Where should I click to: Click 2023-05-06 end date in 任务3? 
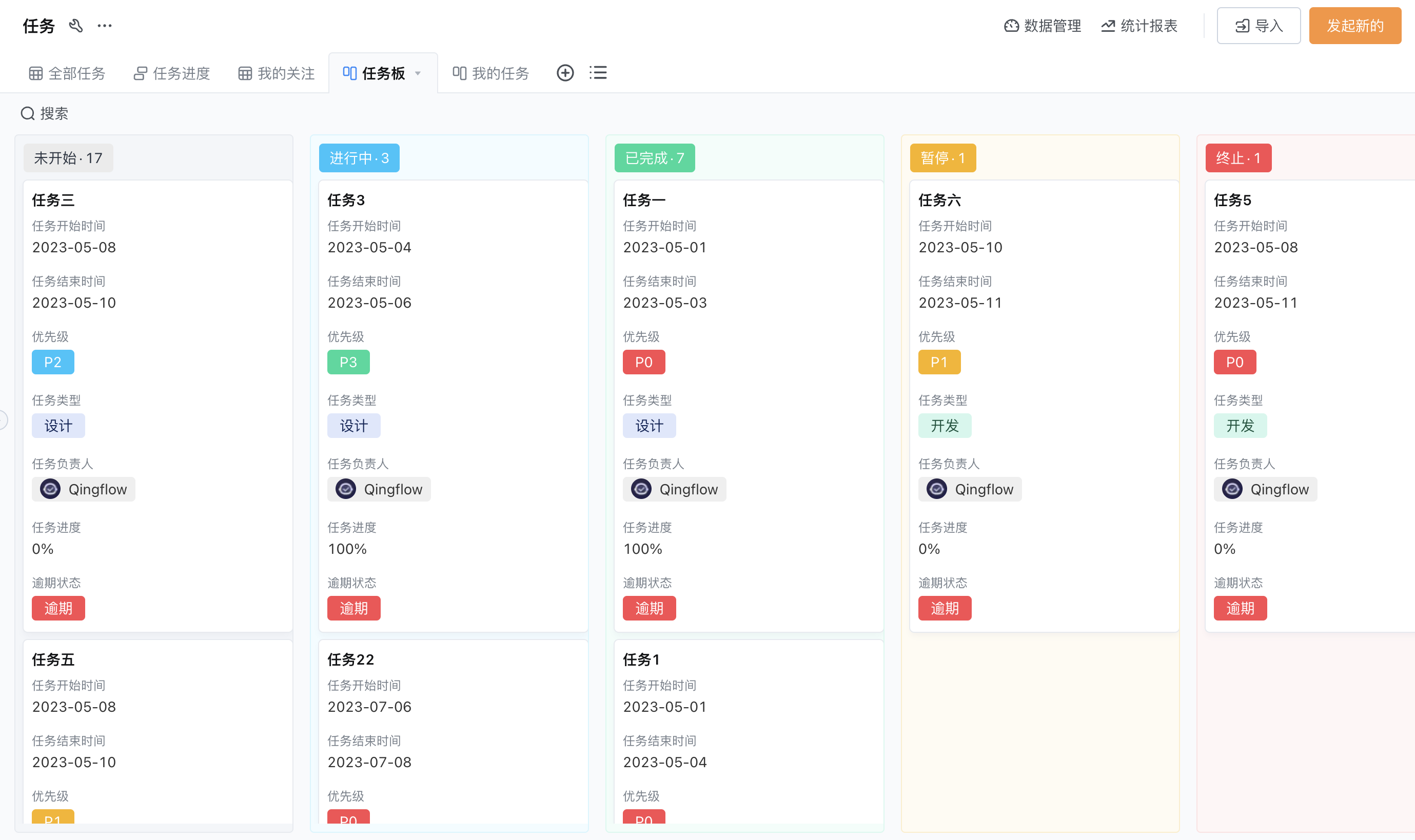370,303
